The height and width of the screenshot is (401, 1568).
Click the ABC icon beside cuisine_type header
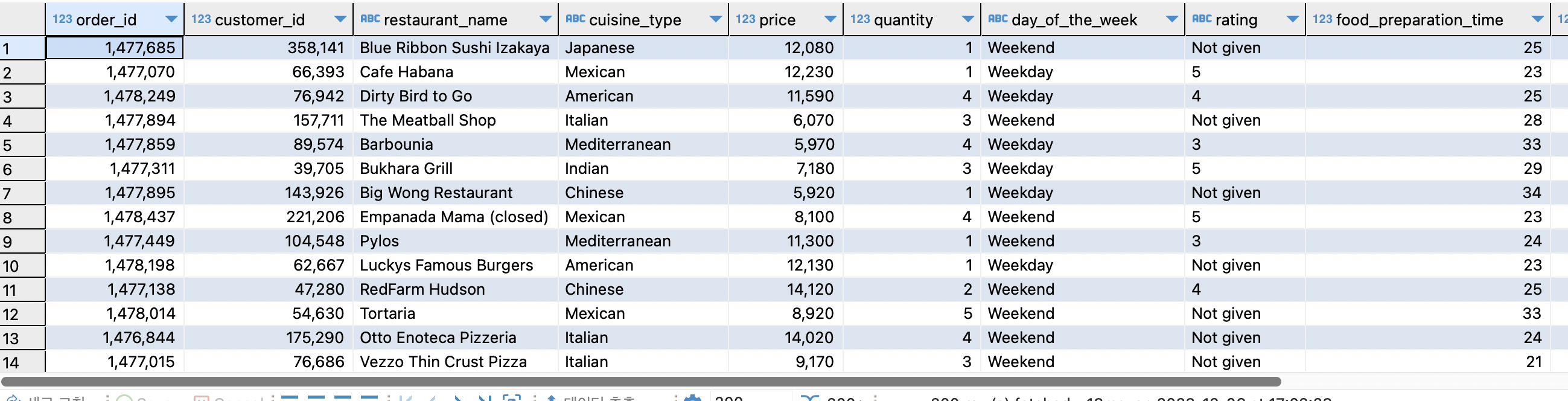coord(575,19)
